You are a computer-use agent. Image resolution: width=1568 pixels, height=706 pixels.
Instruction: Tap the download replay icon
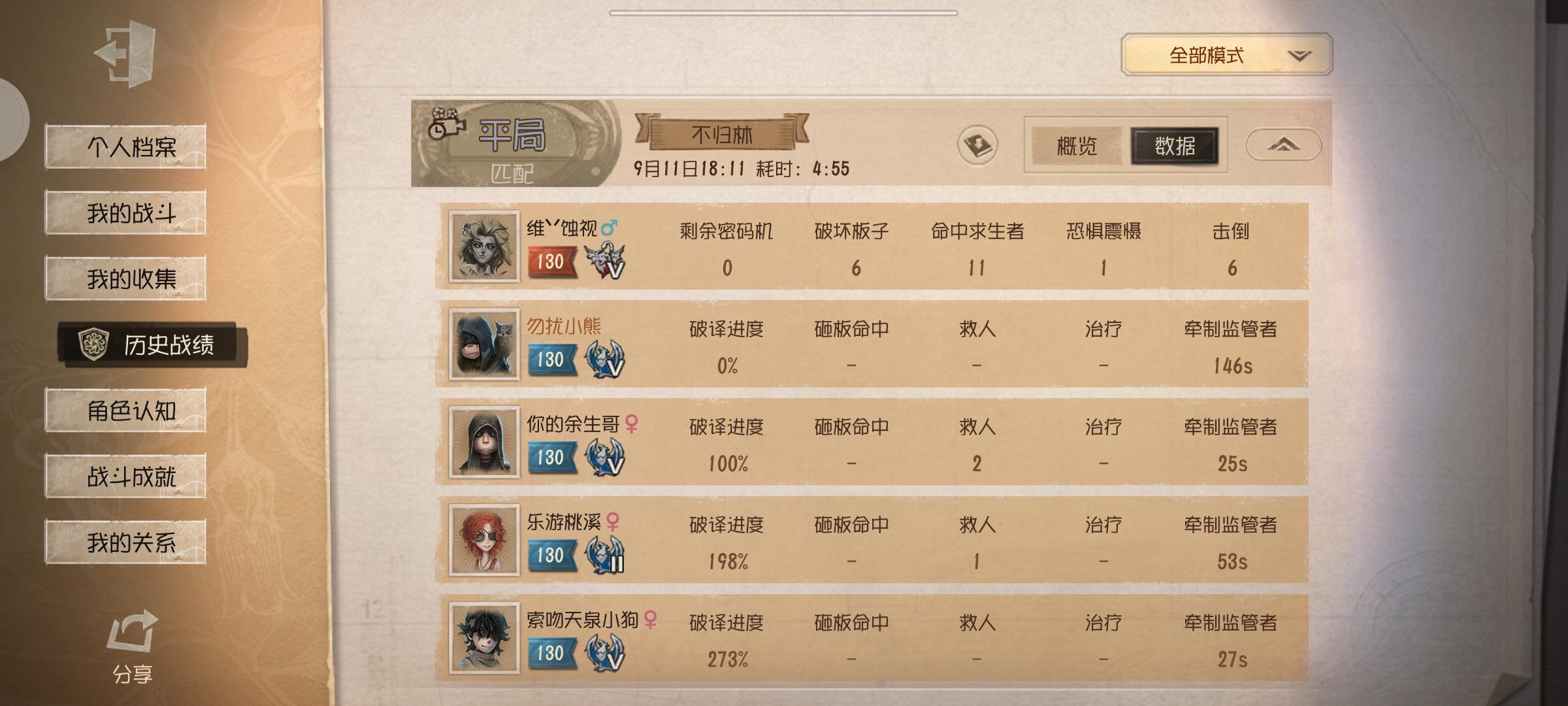(x=977, y=145)
